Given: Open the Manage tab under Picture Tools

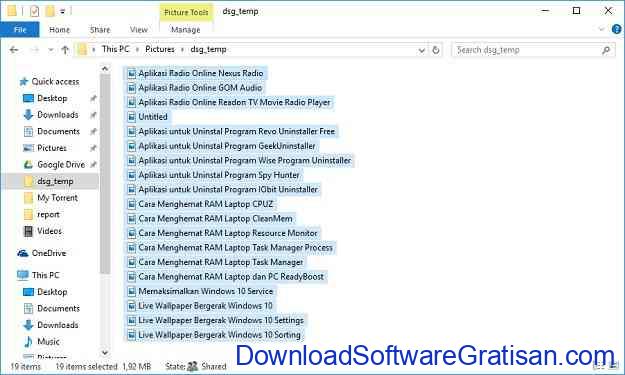Looking at the screenshot, I should [185, 29].
